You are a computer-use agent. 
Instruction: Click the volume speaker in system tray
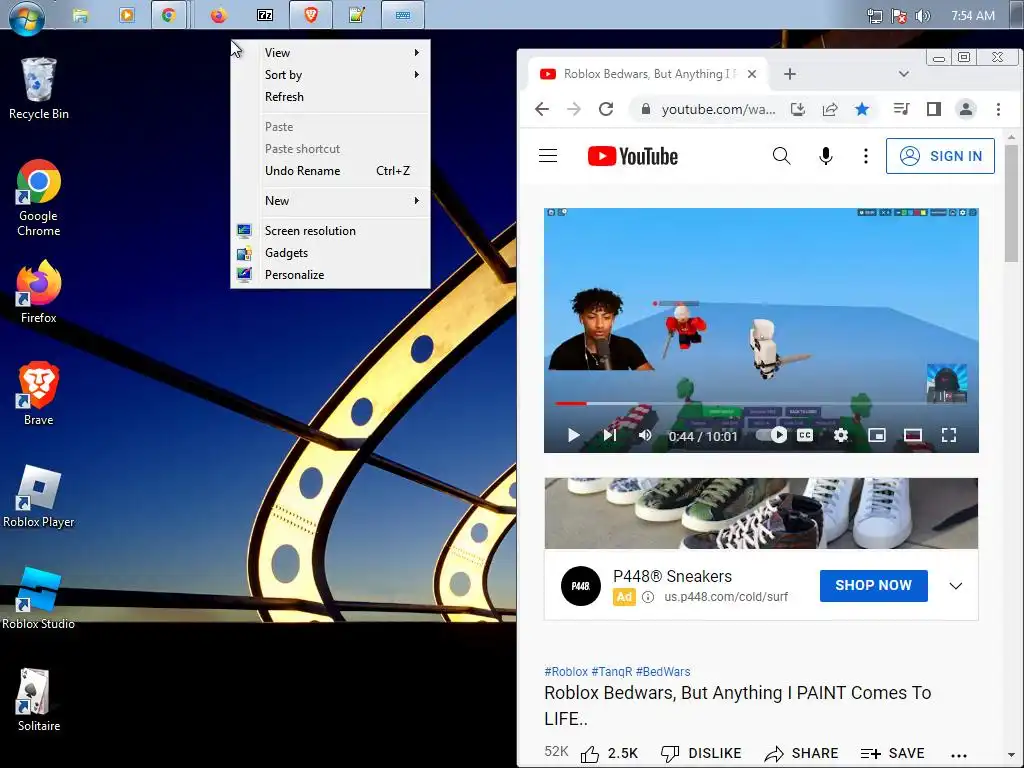[922, 16]
